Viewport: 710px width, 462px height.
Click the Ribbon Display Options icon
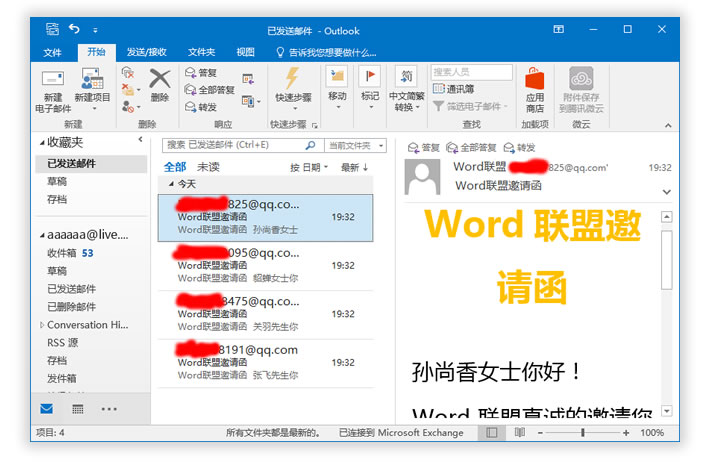pos(559,29)
